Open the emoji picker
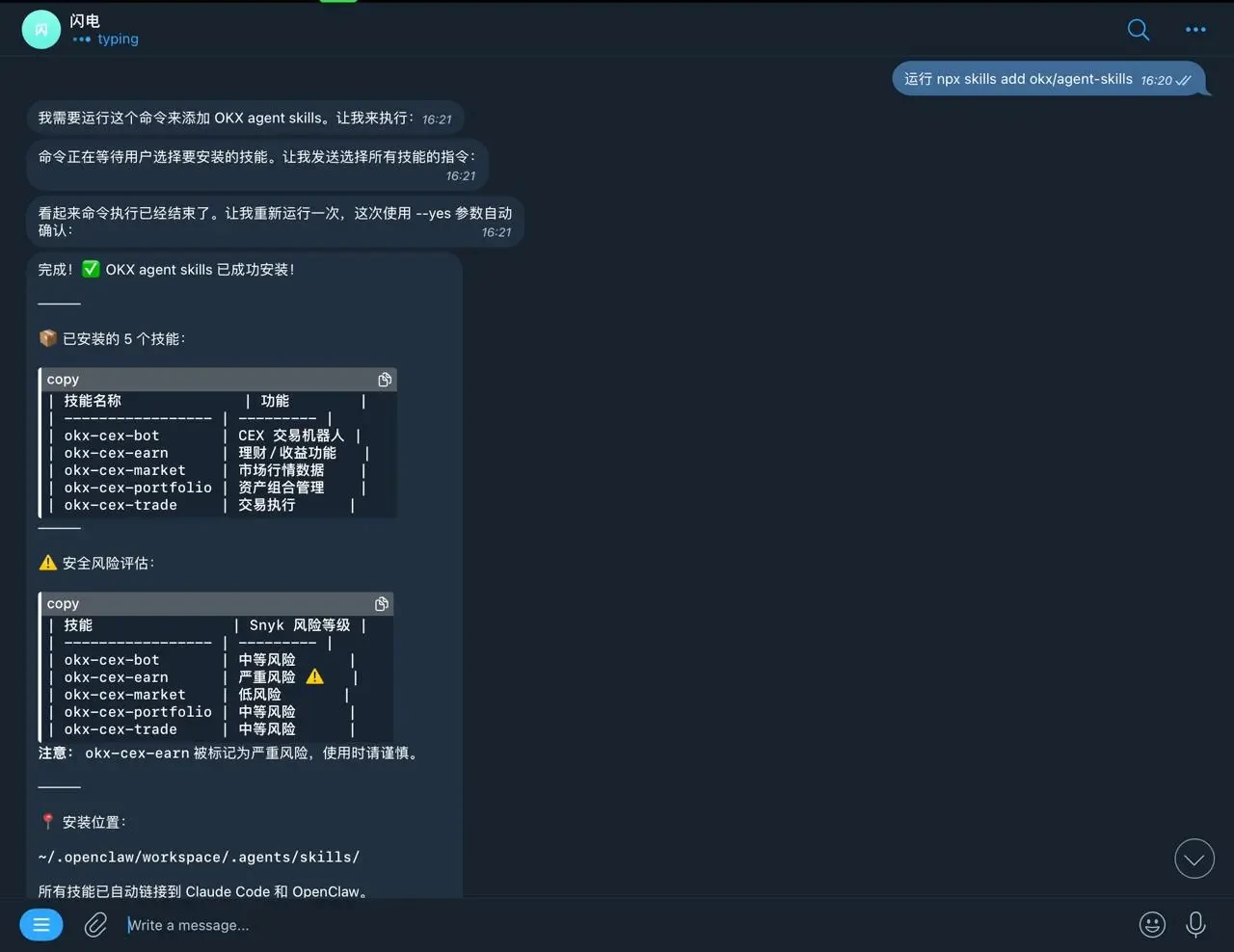The height and width of the screenshot is (952, 1234). tap(1152, 925)
